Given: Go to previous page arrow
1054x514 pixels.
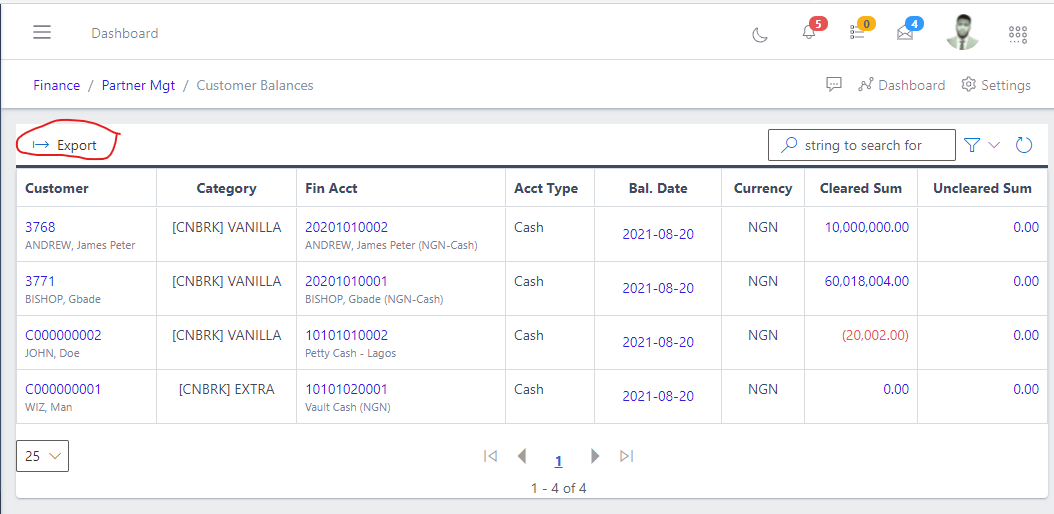Looking at the screenshot, I should click(x=522, y=456).
